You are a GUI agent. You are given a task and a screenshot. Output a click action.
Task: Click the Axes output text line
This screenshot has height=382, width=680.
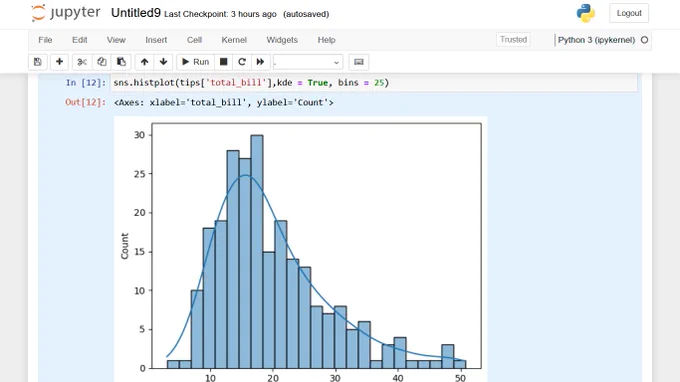(x=224, y=103)
